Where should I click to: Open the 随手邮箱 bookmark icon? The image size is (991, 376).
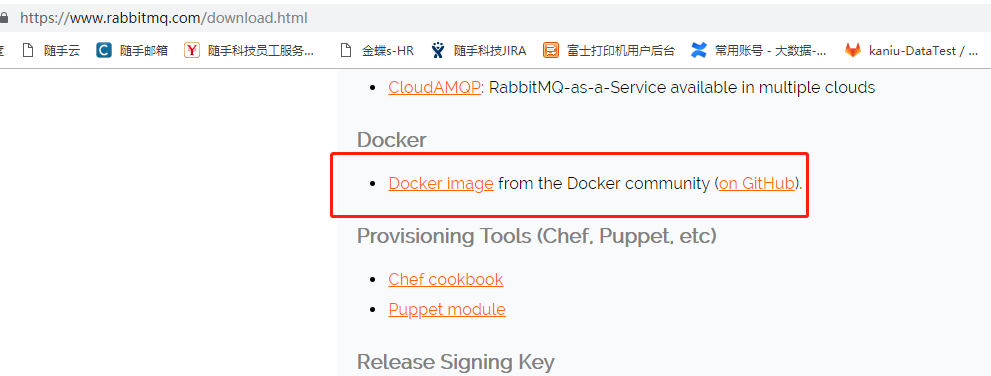pos(104,51)
